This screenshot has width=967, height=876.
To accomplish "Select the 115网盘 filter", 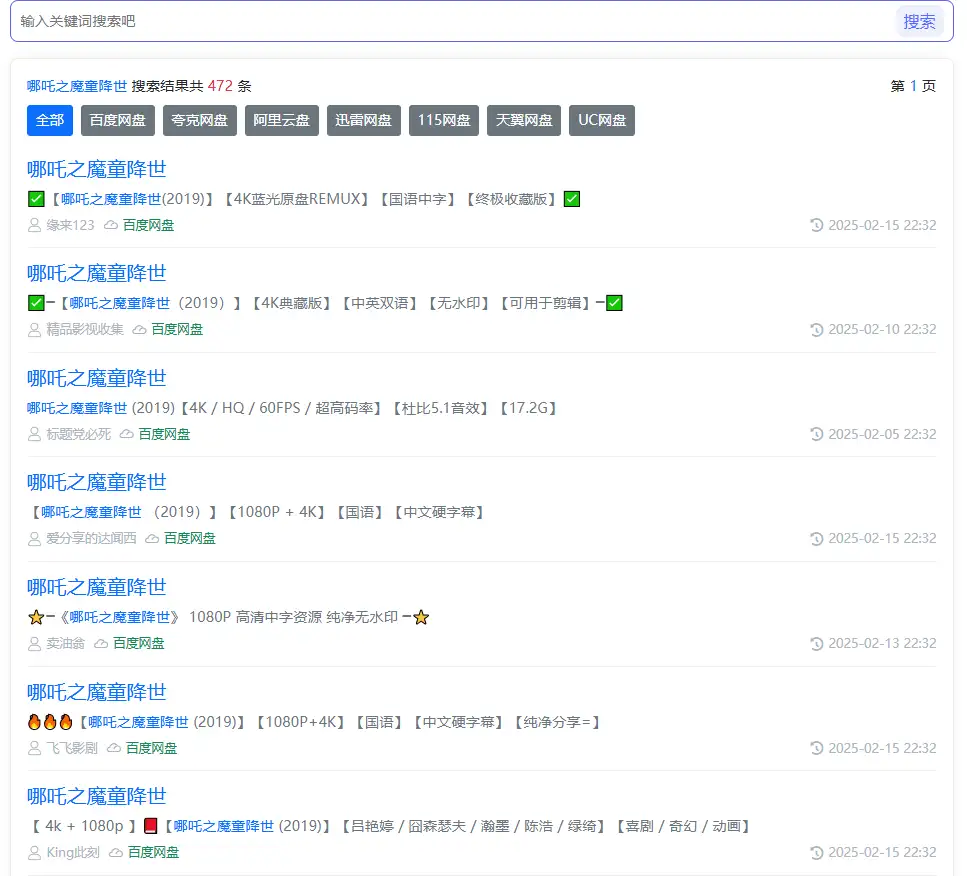I will [444, 121].
